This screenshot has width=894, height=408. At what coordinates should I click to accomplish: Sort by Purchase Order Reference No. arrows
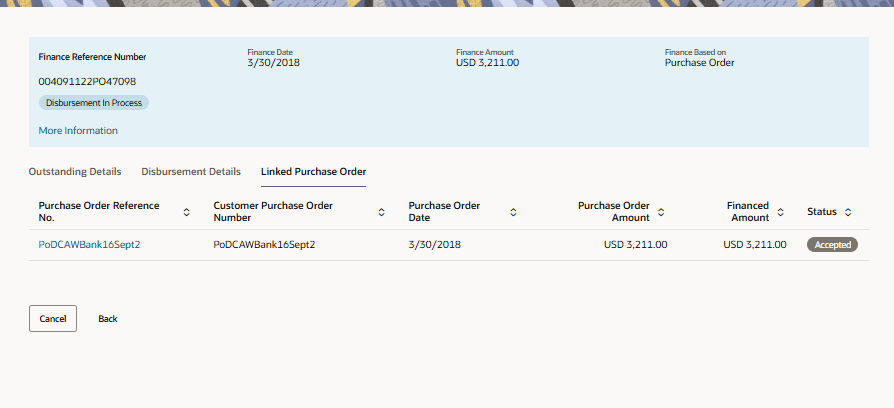coord(186,212)
